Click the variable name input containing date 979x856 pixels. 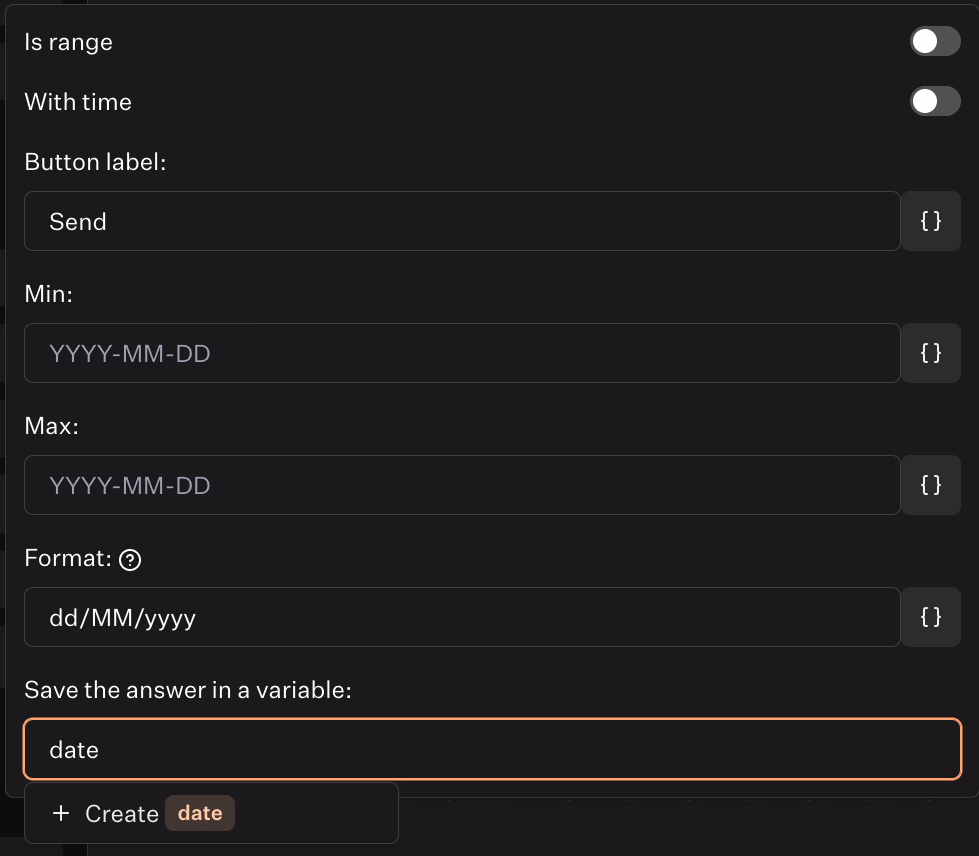[x=492, y=749]
